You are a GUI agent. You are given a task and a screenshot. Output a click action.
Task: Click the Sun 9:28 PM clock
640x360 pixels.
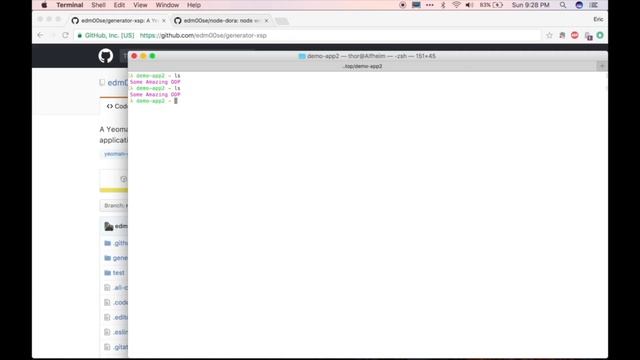coord(531,5)
